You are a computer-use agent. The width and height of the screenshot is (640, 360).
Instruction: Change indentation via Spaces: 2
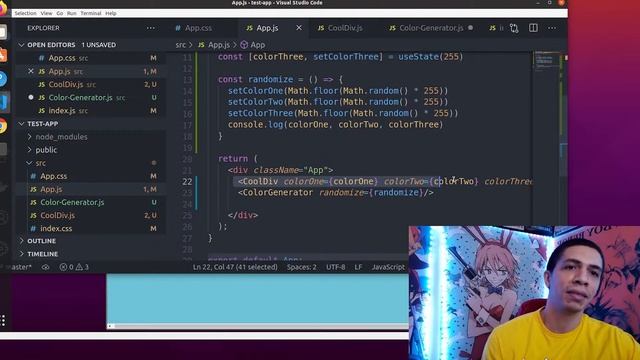pos(302,267)
